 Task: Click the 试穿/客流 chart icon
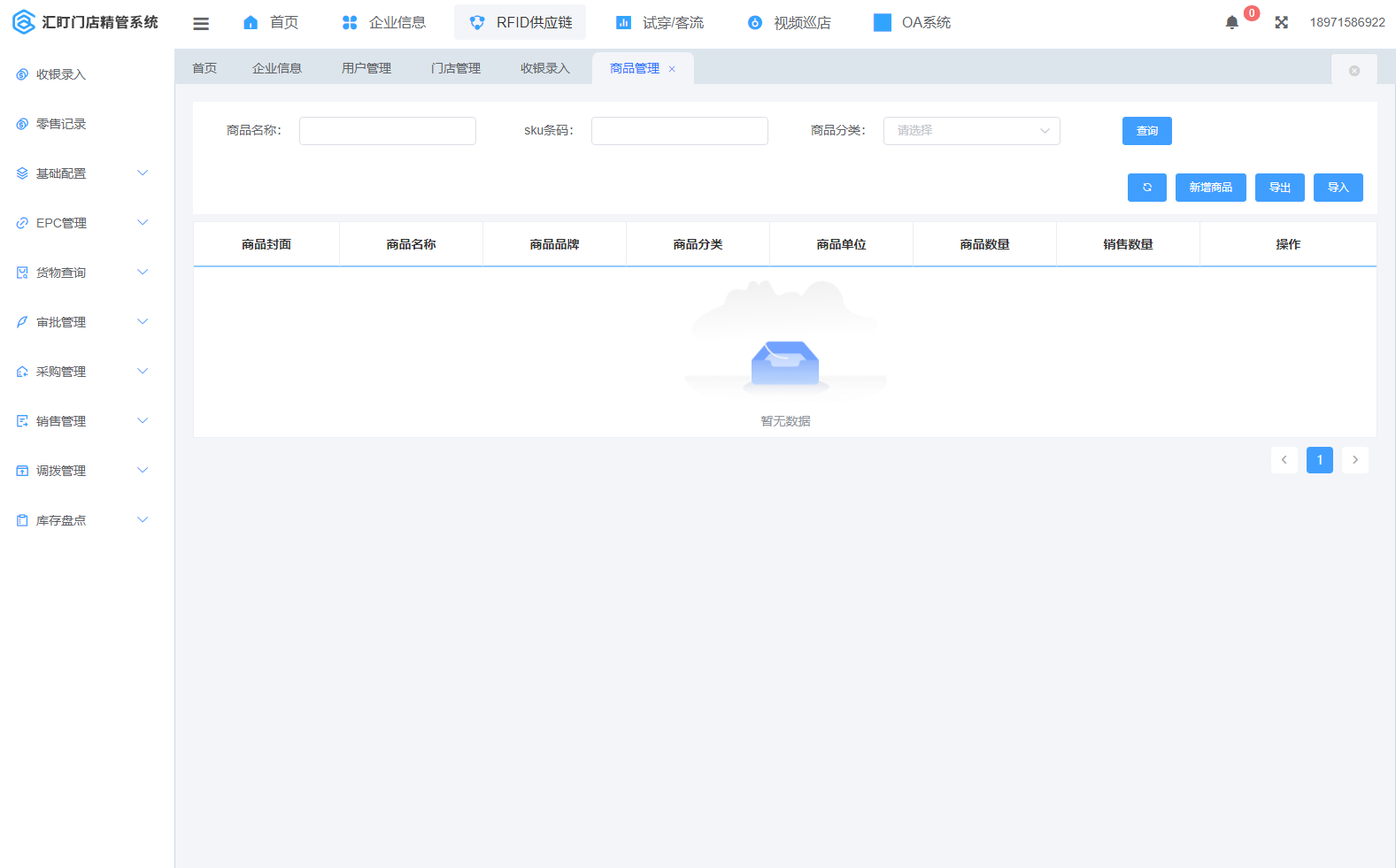point(623,23)
